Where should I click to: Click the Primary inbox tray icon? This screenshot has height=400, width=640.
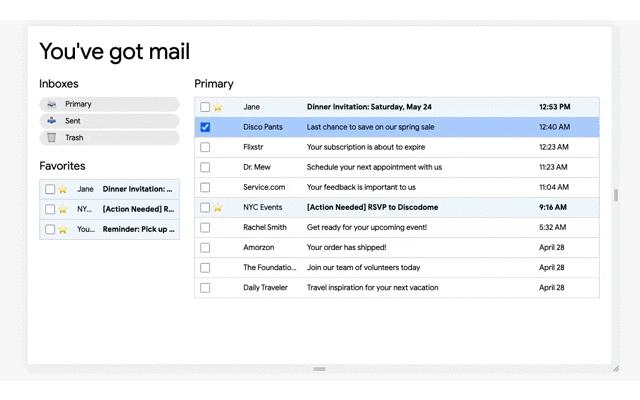(52, 104)
